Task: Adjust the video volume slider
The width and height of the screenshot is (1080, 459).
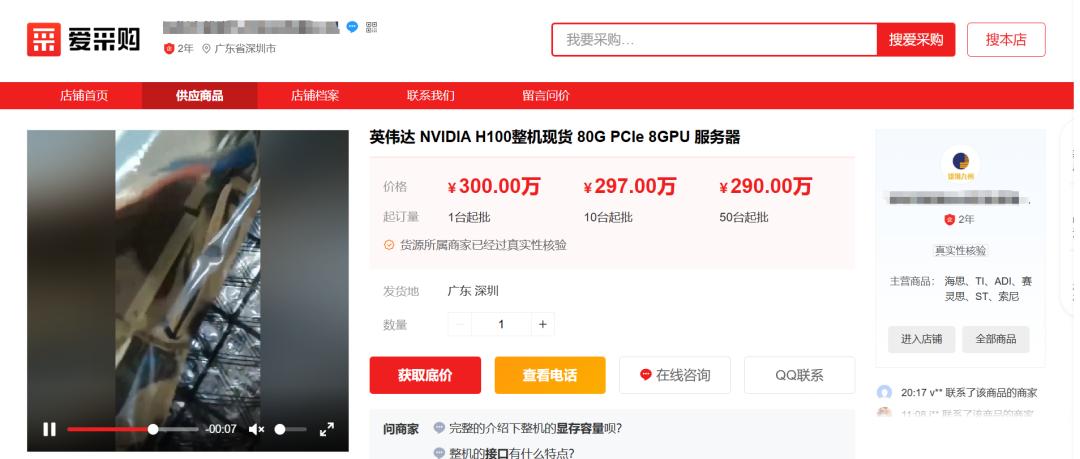Action: pyautogui.click(x=290, y=429)
